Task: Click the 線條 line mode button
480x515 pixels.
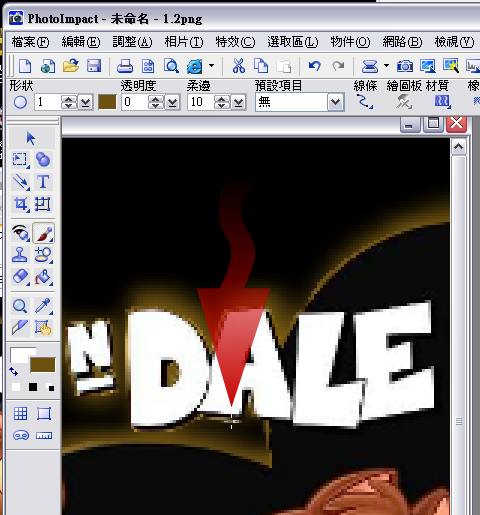Action: point(365,101)
